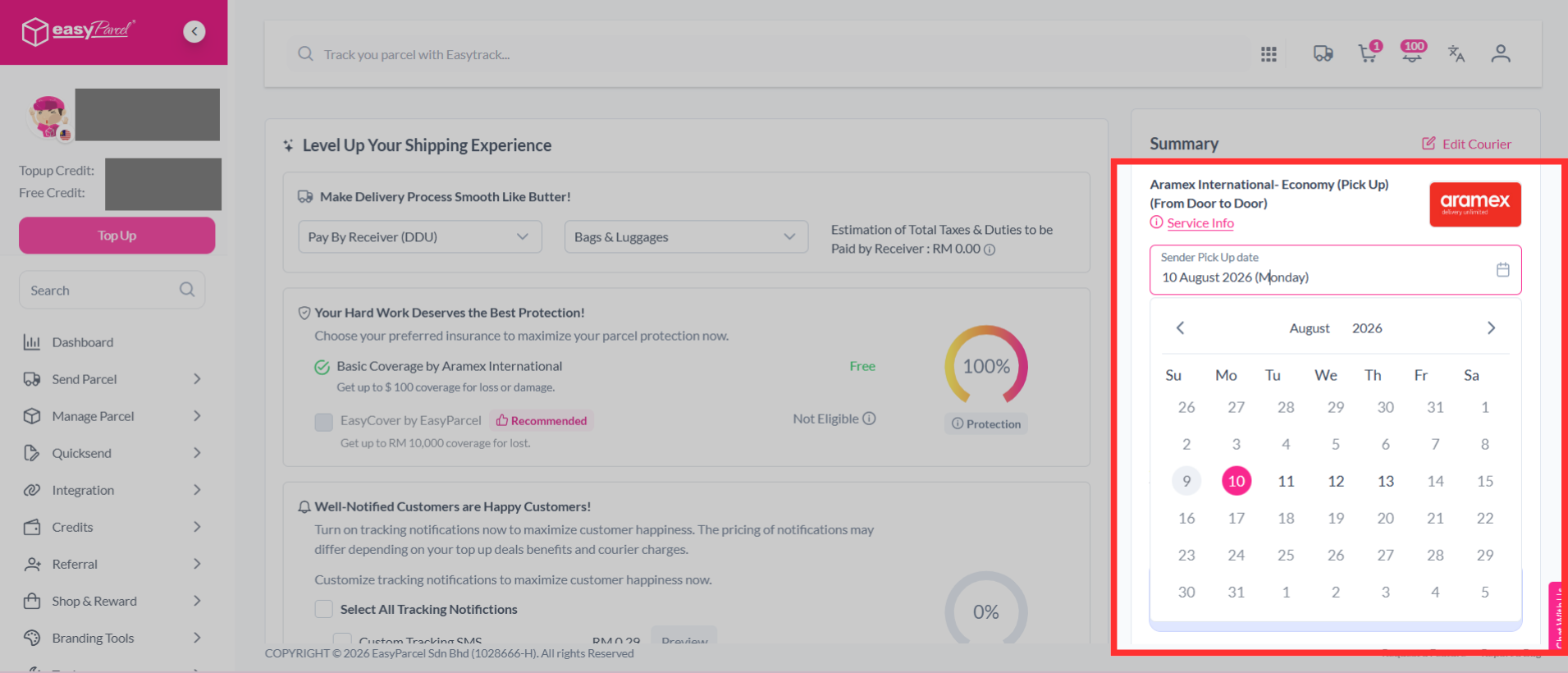Click the EasyParcel logo
The image size is (1568, 673).
coord(78,31)
